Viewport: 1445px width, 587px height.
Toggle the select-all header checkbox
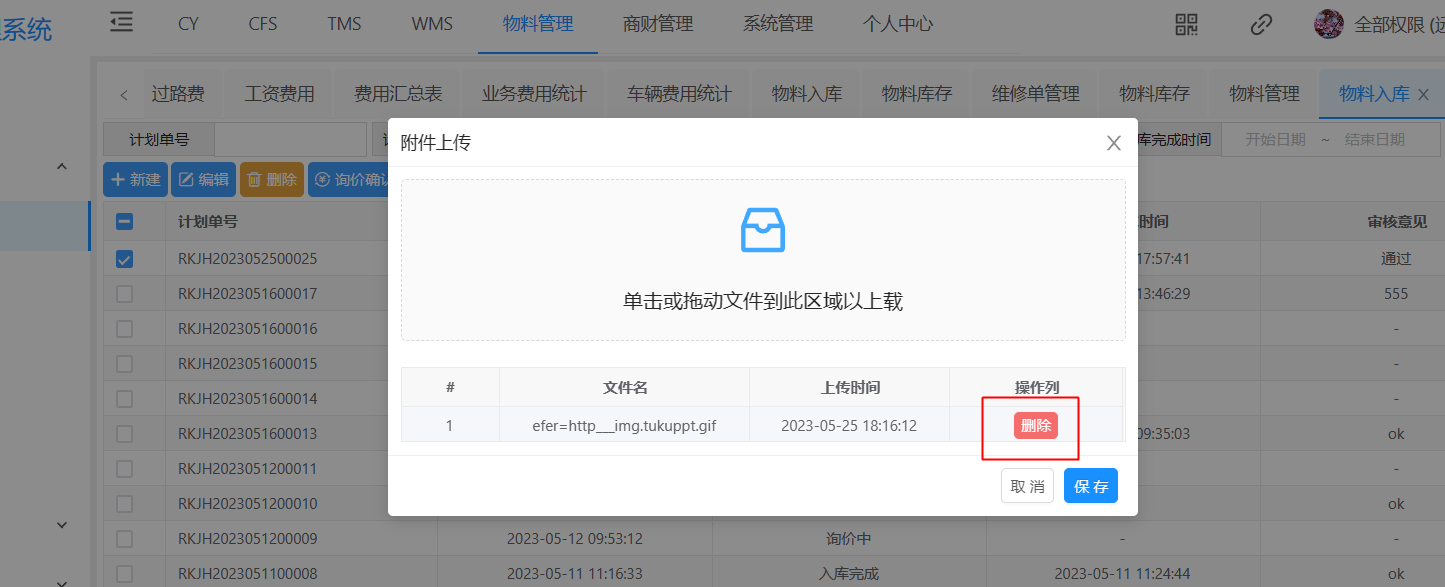click(125, 222)
